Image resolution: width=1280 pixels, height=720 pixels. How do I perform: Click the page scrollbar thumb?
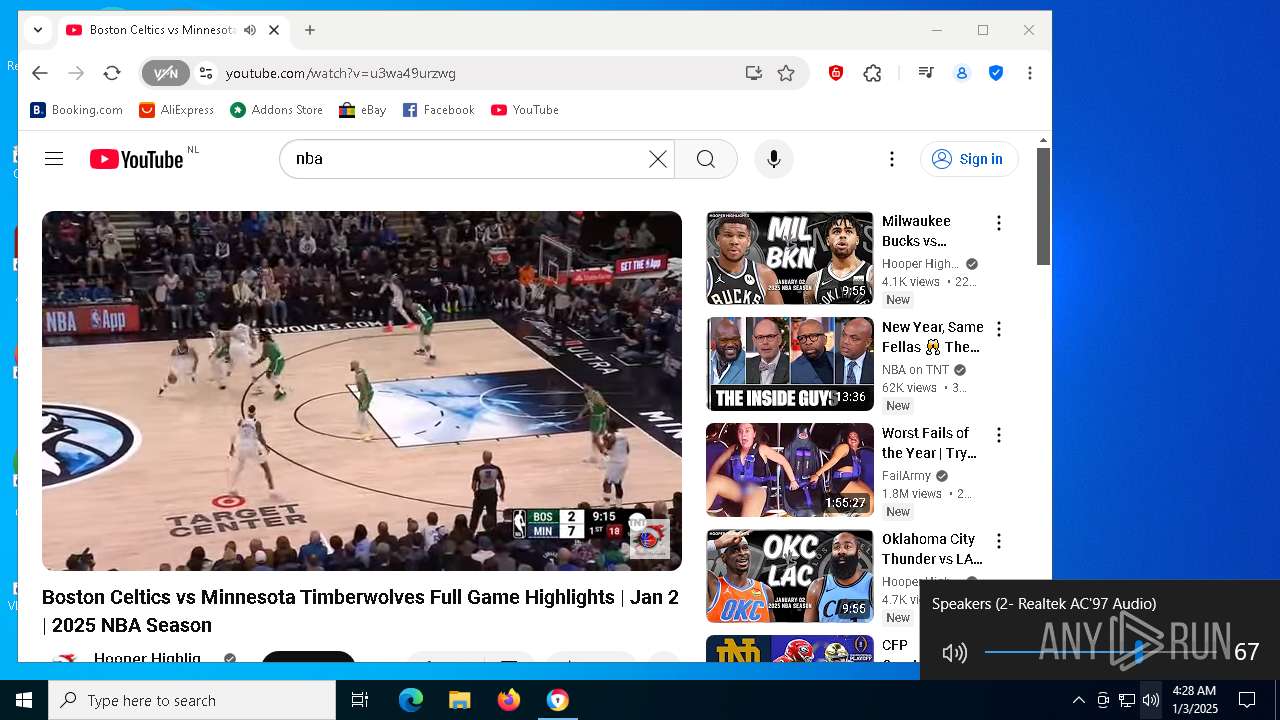click(x=1043, y=206)
